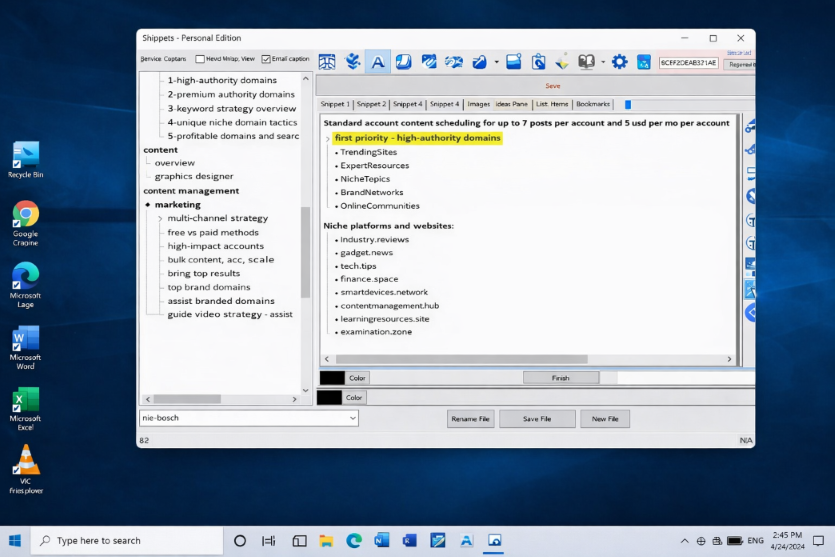835x557 pixels.
Task: Open the List Items tab
Action: (552, 104)
